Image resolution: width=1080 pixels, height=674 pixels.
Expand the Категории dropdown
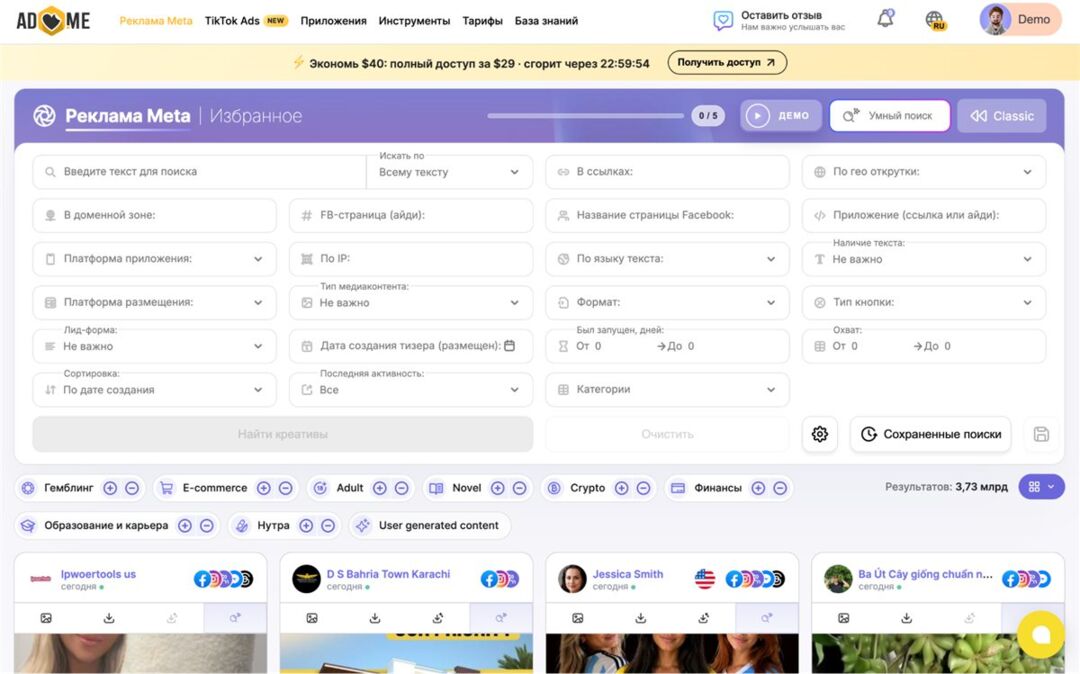tap(667, 390)
